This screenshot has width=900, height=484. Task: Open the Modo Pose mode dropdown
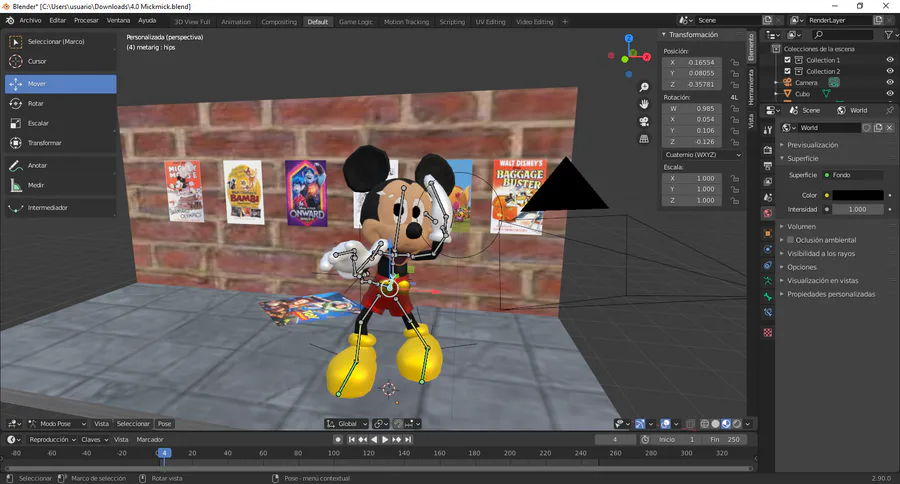point(57,424)
